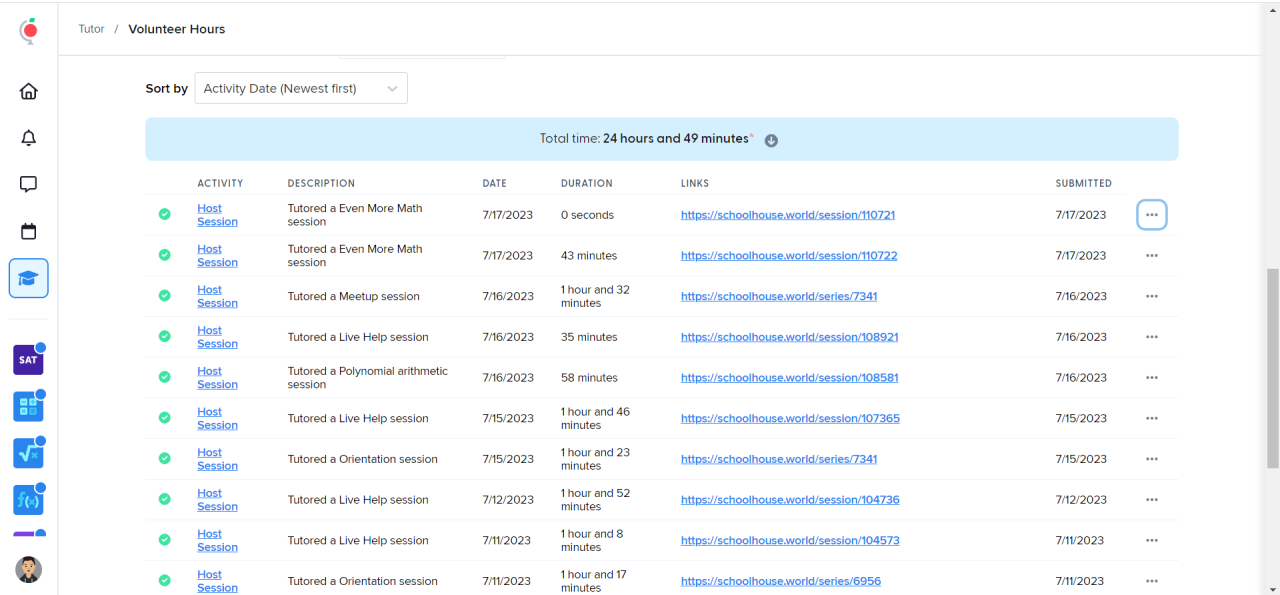The height and width of the screenshot is (595, 1280).
Task: Open the calendar icon in sidebar
Action: click(x=29, y=232)
